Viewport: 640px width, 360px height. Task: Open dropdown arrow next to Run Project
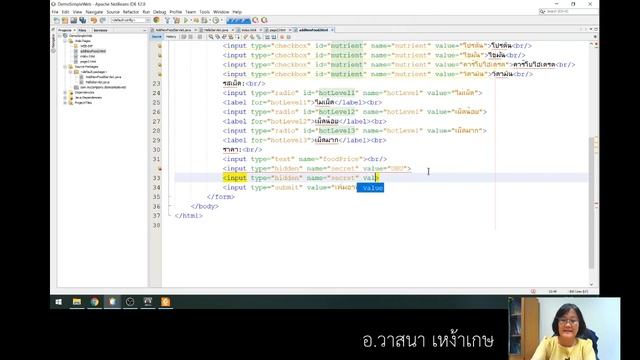(x=191, y=20)
